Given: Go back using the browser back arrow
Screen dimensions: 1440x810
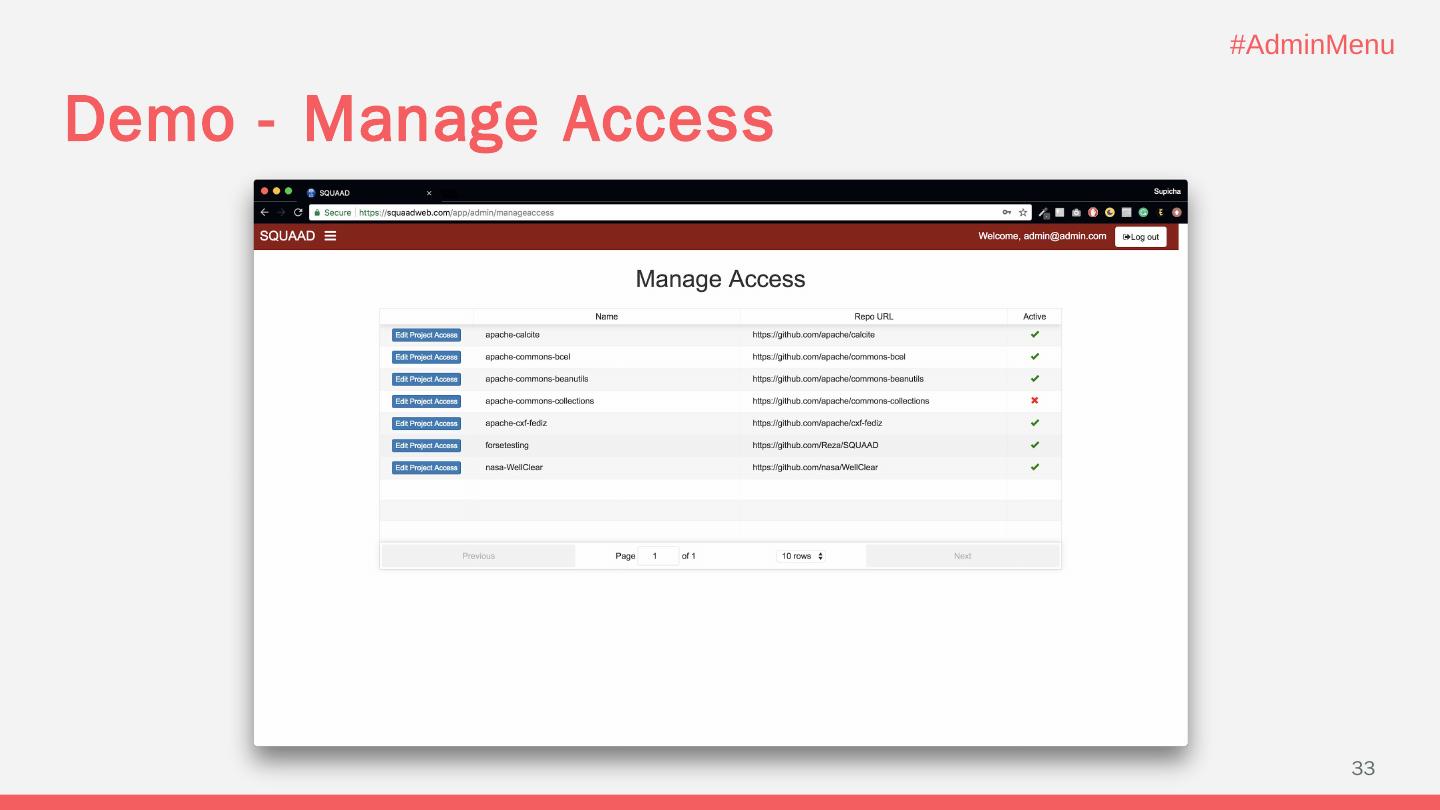Looking at the screenshot, I should [264, 212].
